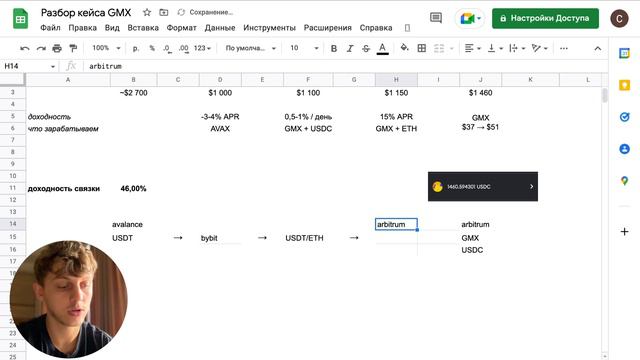Toggle bold formatting
This screenshot has height=360, width=640.
coord(334,49)
